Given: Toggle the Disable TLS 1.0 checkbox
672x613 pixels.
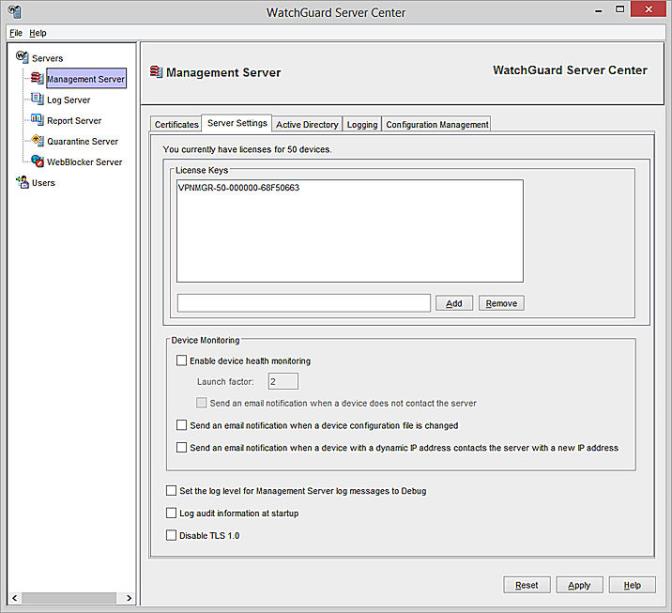Looking at the screenshot, I should 172,536.
